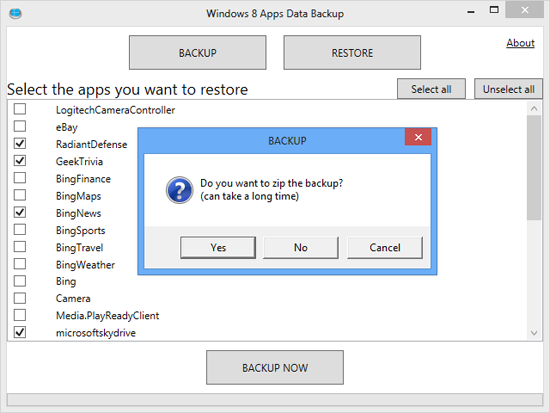Click the Unselect all button
This screenshot has width=550, height=413.
[x=508, y=89]
